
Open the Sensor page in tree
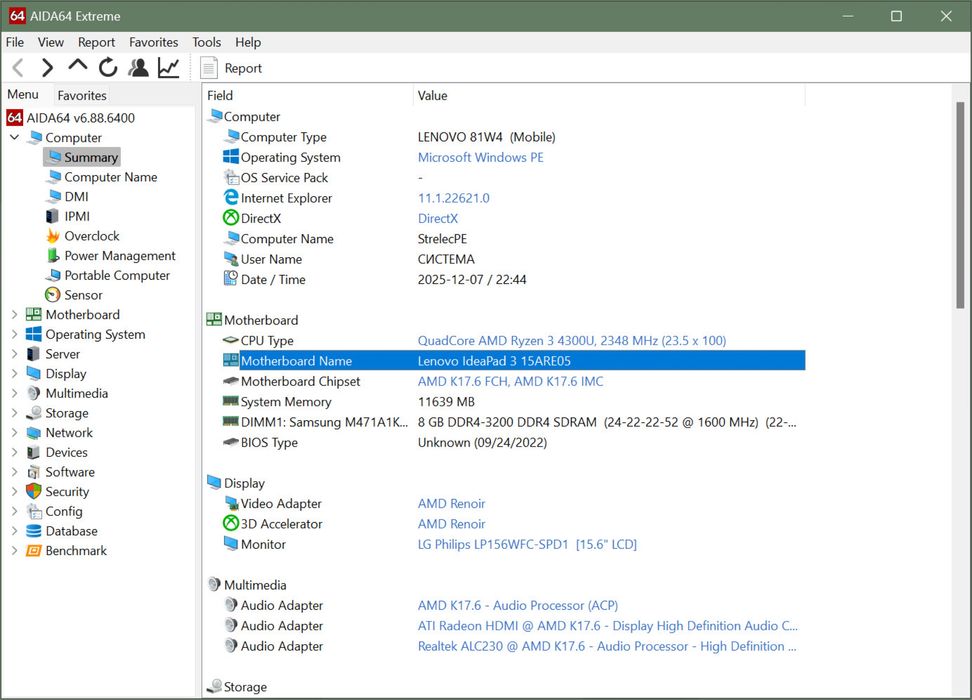point(83,295)
